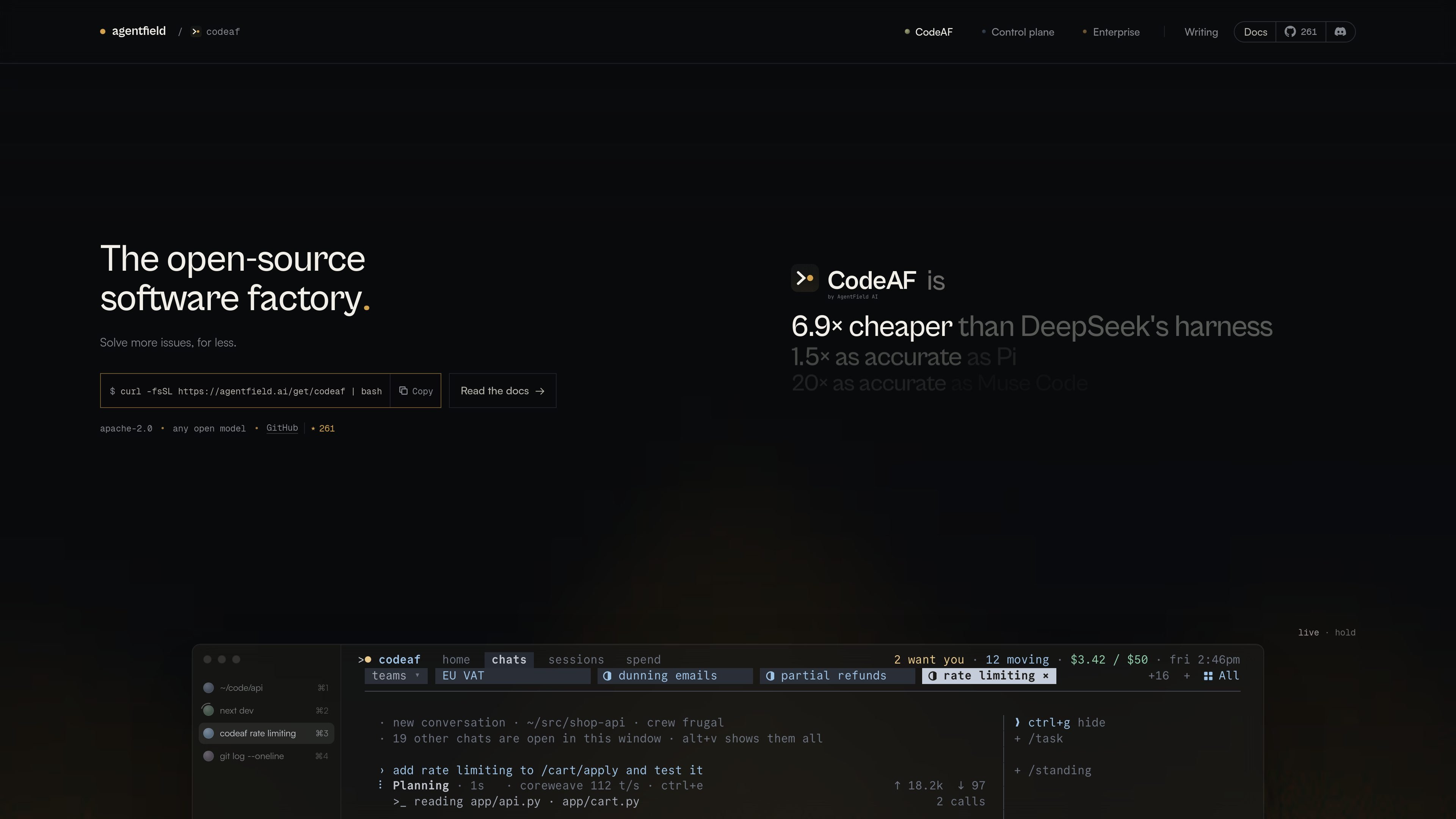Hide the side panel via ctrl+g
This screenshot has width=1456, height=819.
[x=1060, y=722]
